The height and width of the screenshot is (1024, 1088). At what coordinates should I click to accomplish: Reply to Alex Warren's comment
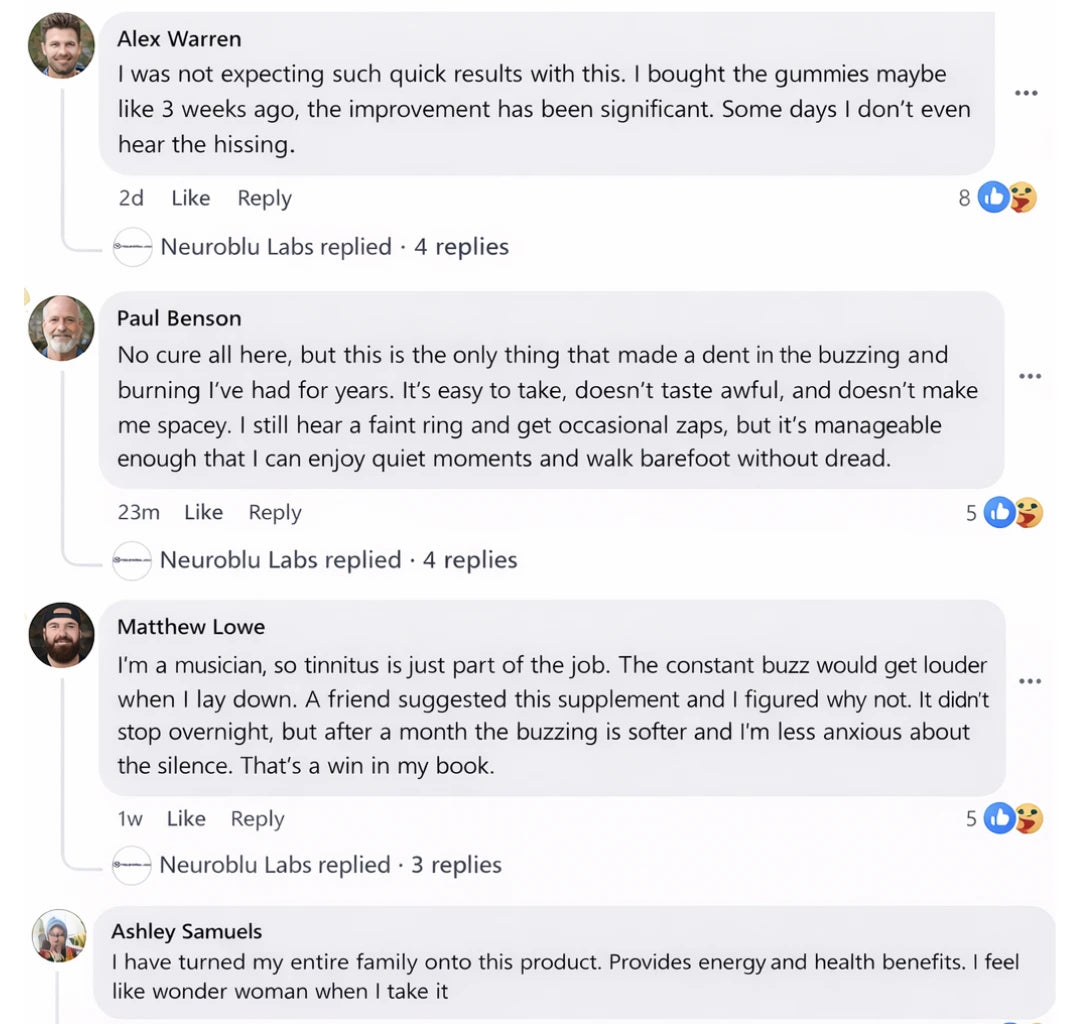(264, 198)
